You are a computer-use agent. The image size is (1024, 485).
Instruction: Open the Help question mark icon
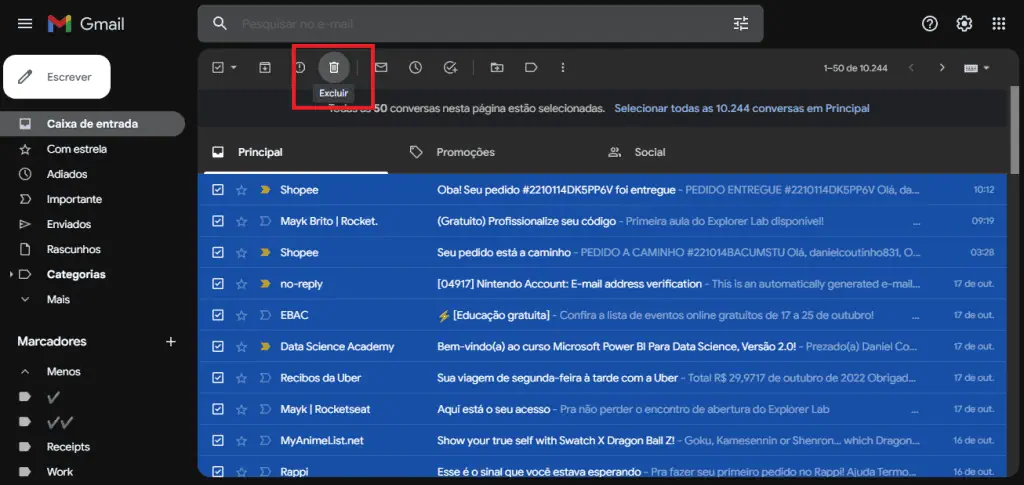tap(929, 24)
